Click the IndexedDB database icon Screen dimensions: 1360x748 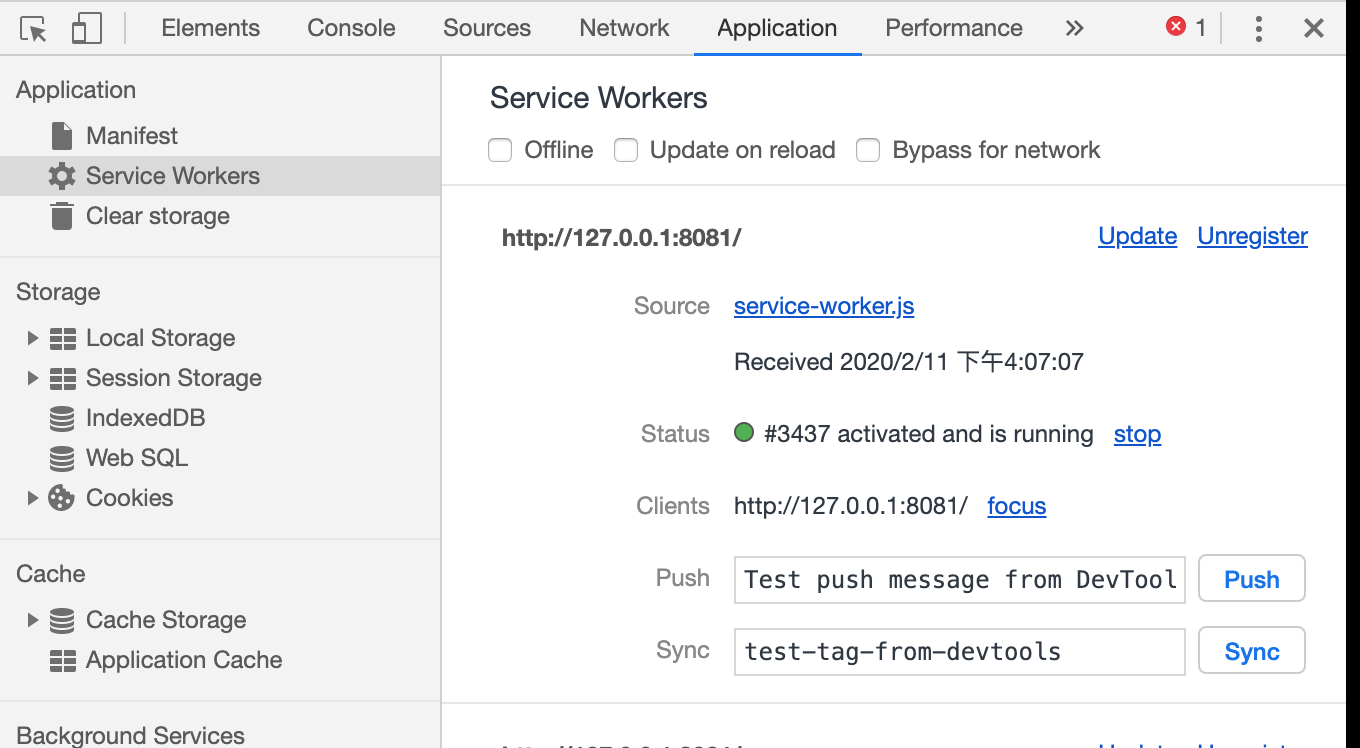pyautogui.click(x=62, y=418)
